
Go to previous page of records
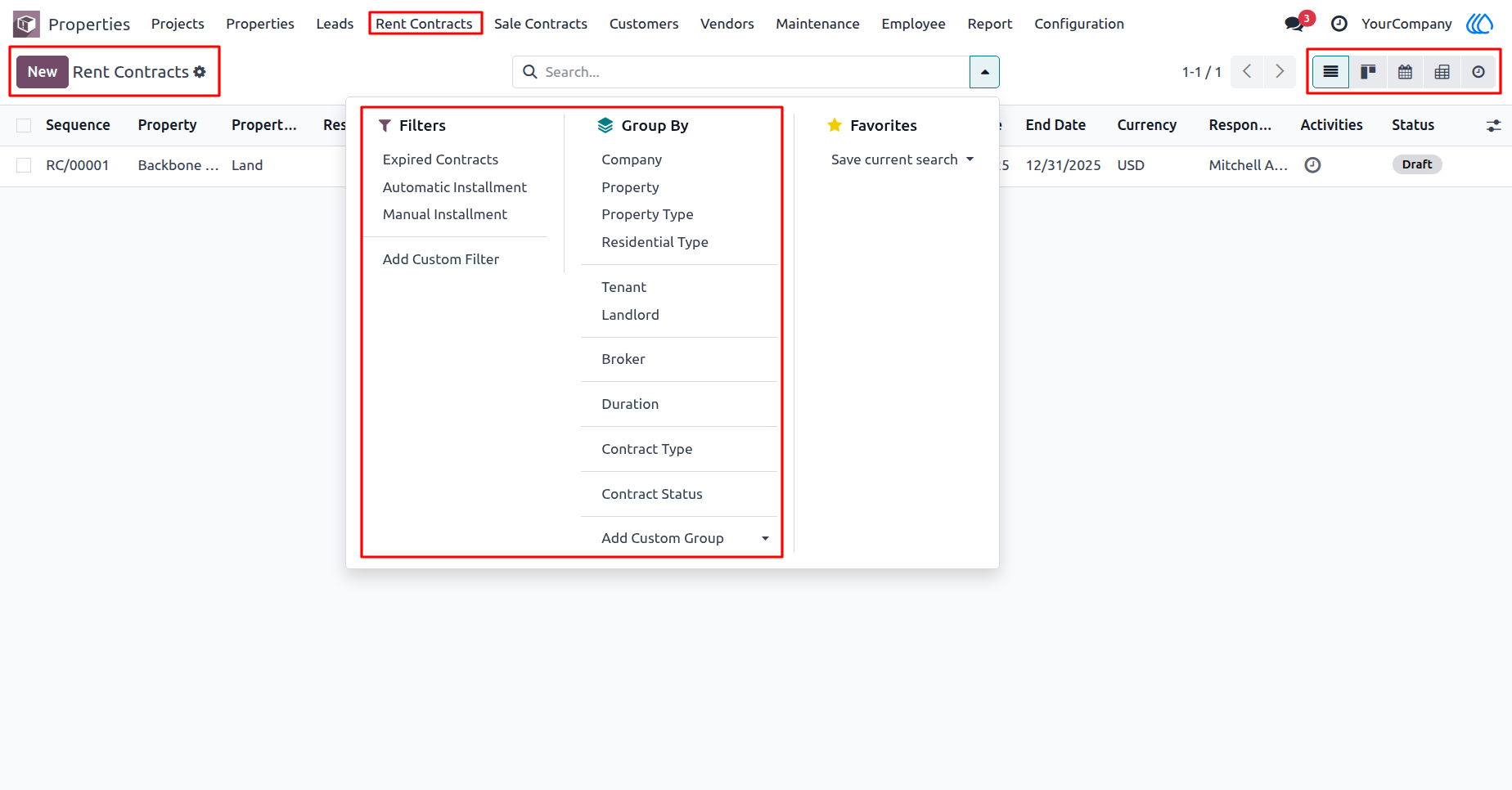(1247, 72)
